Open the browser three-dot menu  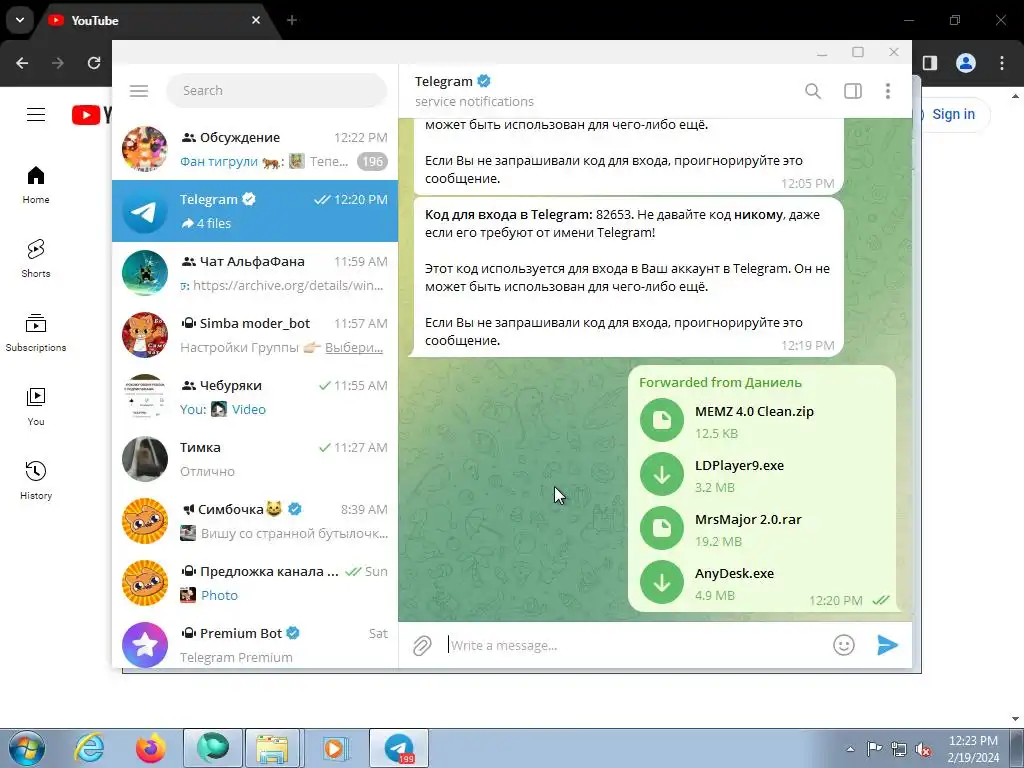coord(1002,63)
